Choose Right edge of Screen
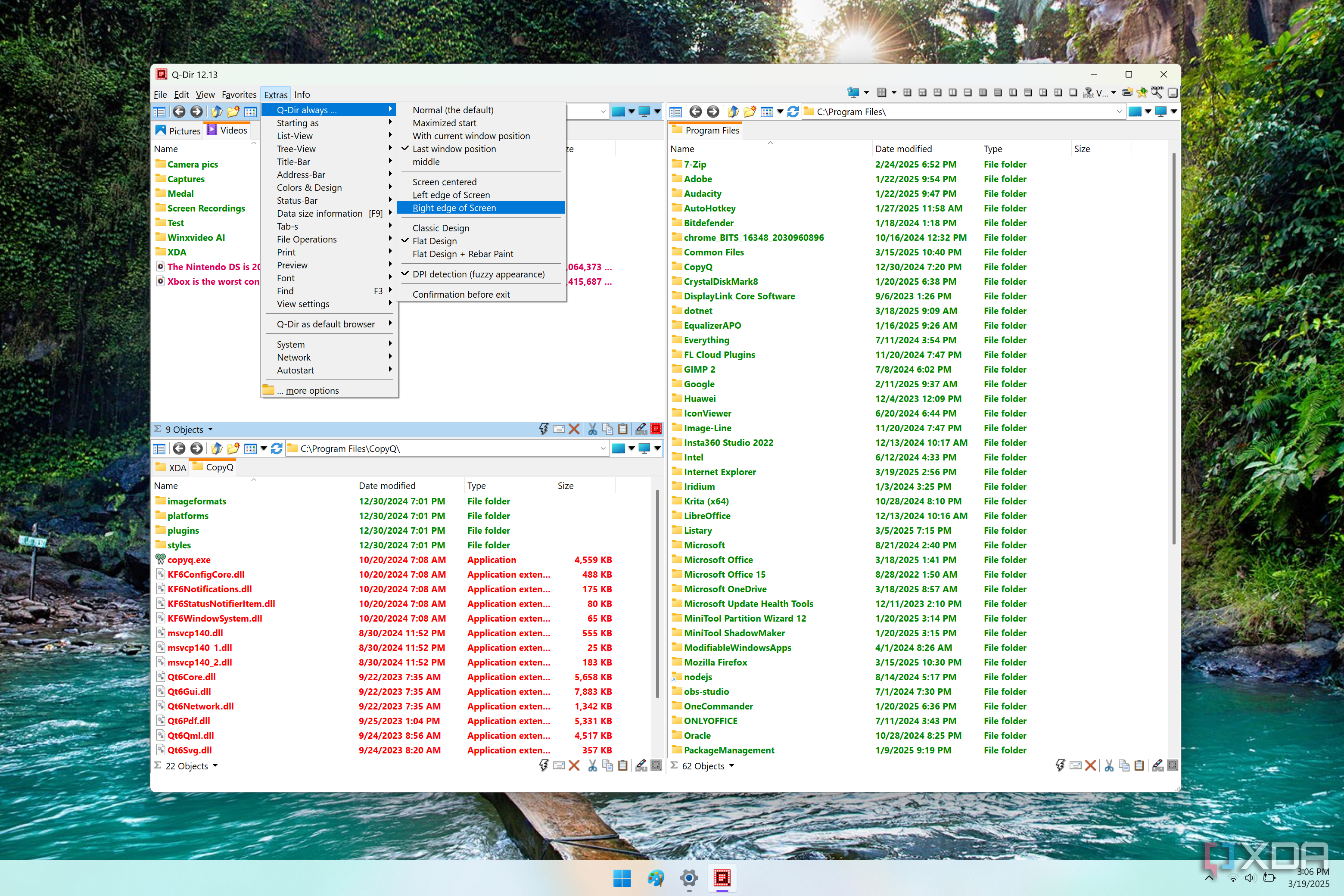Image resolution: width=1344 pixels, height=896 pixels. [x=481, y=208]
